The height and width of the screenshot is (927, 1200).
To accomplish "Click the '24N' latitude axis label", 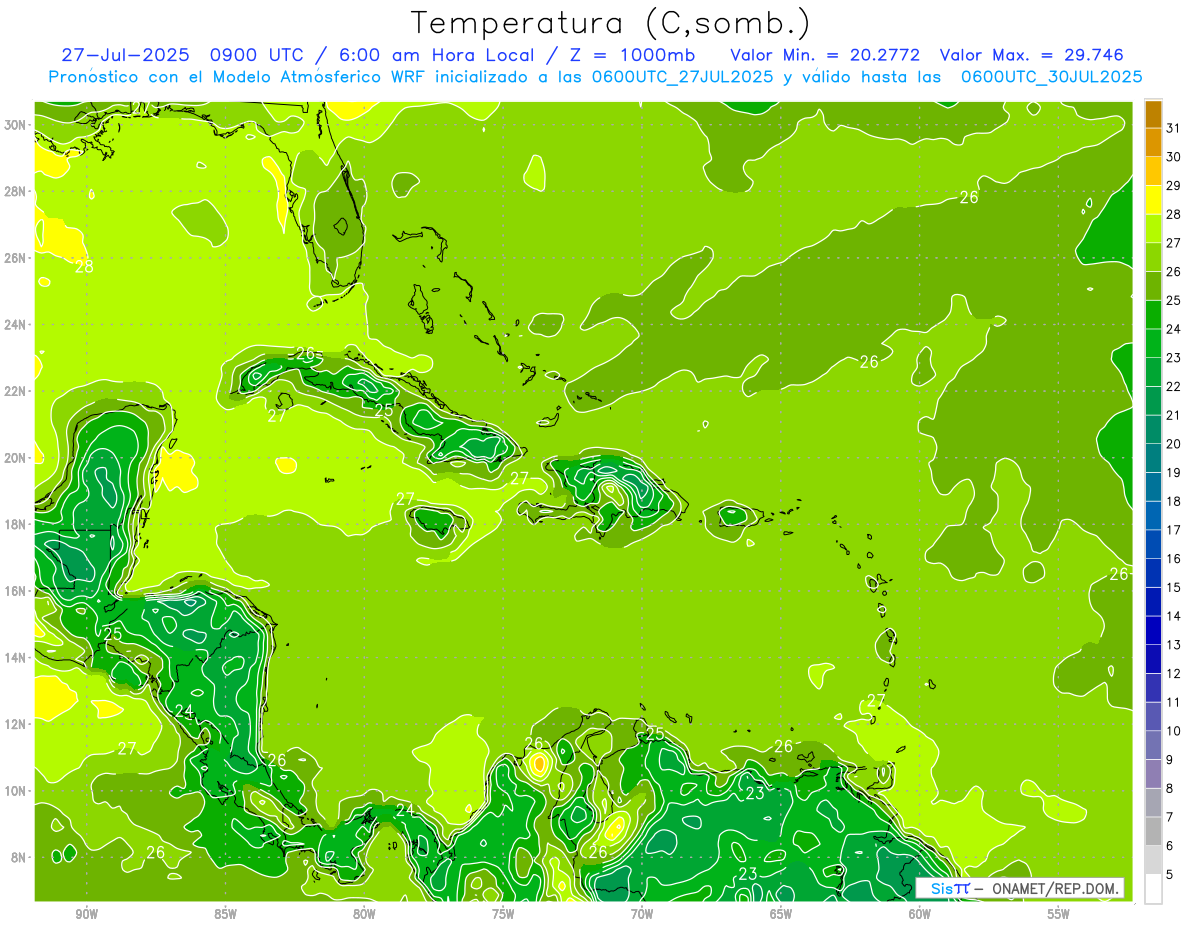I will point(17,325).
